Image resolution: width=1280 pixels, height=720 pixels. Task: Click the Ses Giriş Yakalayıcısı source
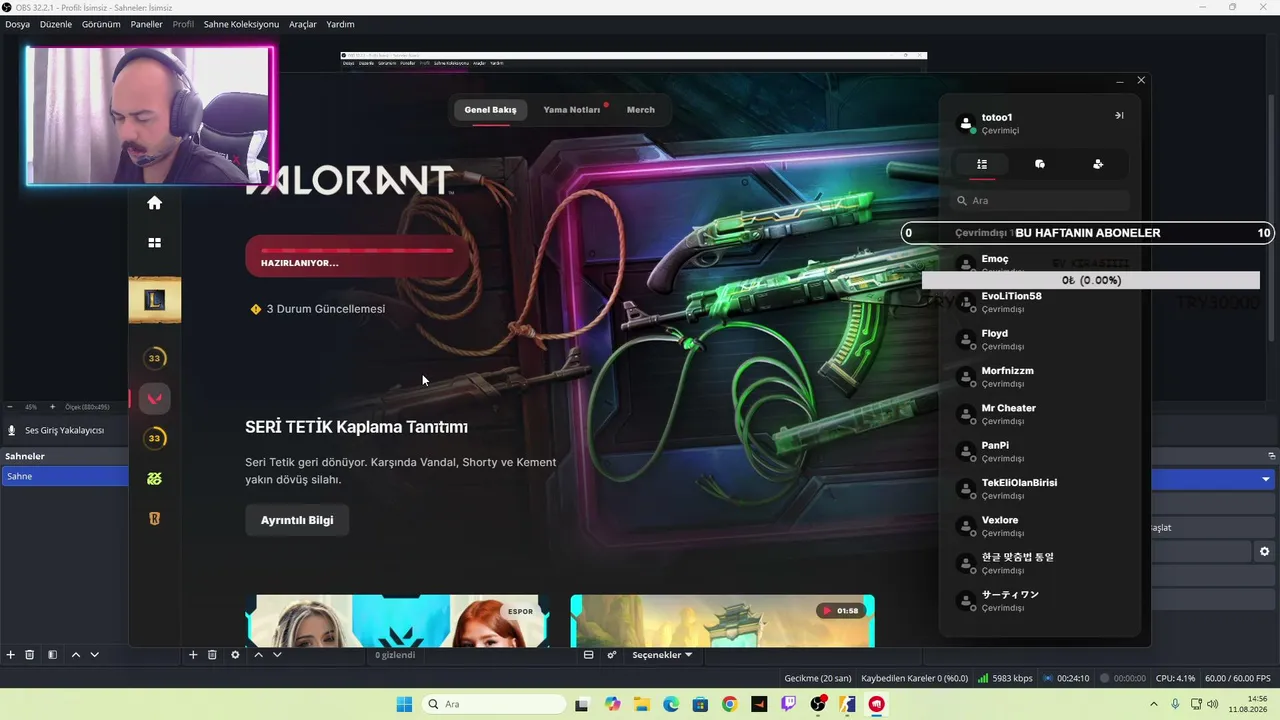click(x=64, y=430)
